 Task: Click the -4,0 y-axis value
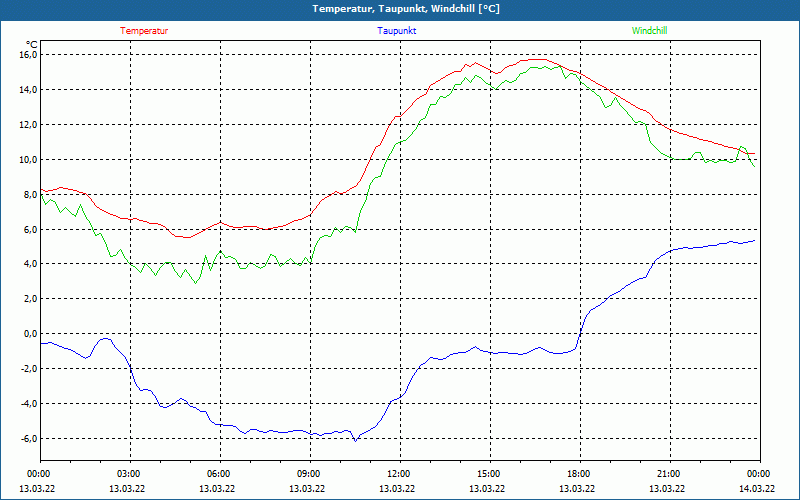[x=29, y=404]
